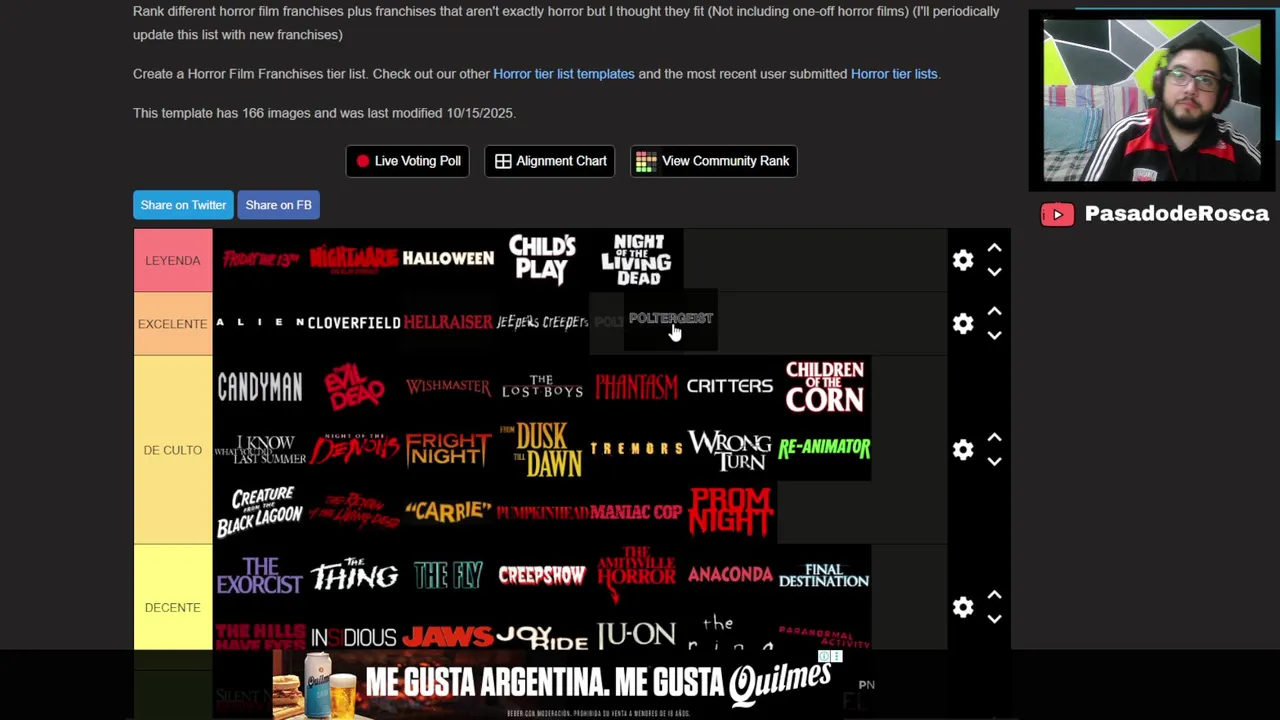The width and height of the screenshot is (1280, 720).
Task: Pick the Hellraiser logo
Action: point(448,323)
